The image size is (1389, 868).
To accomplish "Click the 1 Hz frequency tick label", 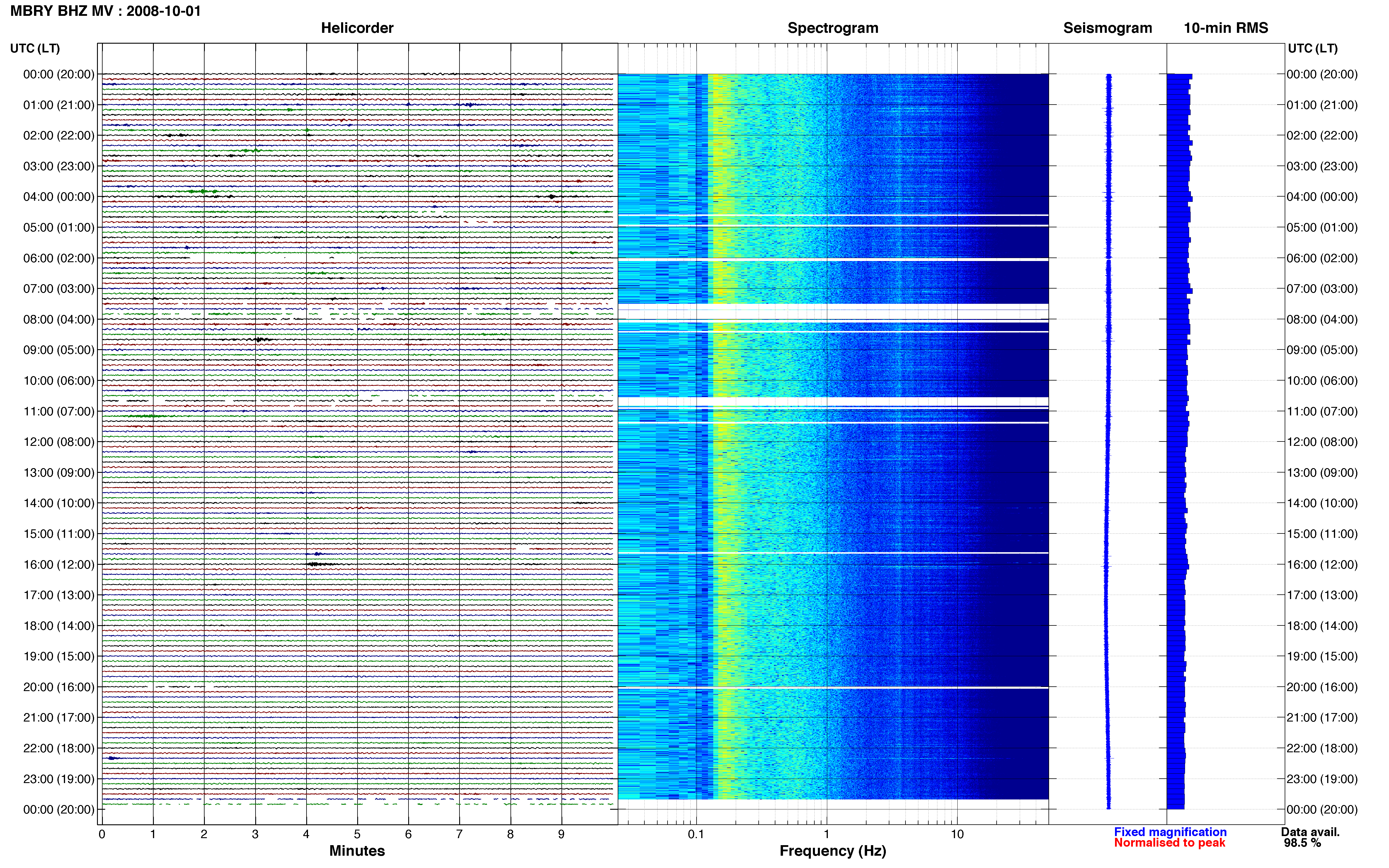I will [x=826, y=834].
